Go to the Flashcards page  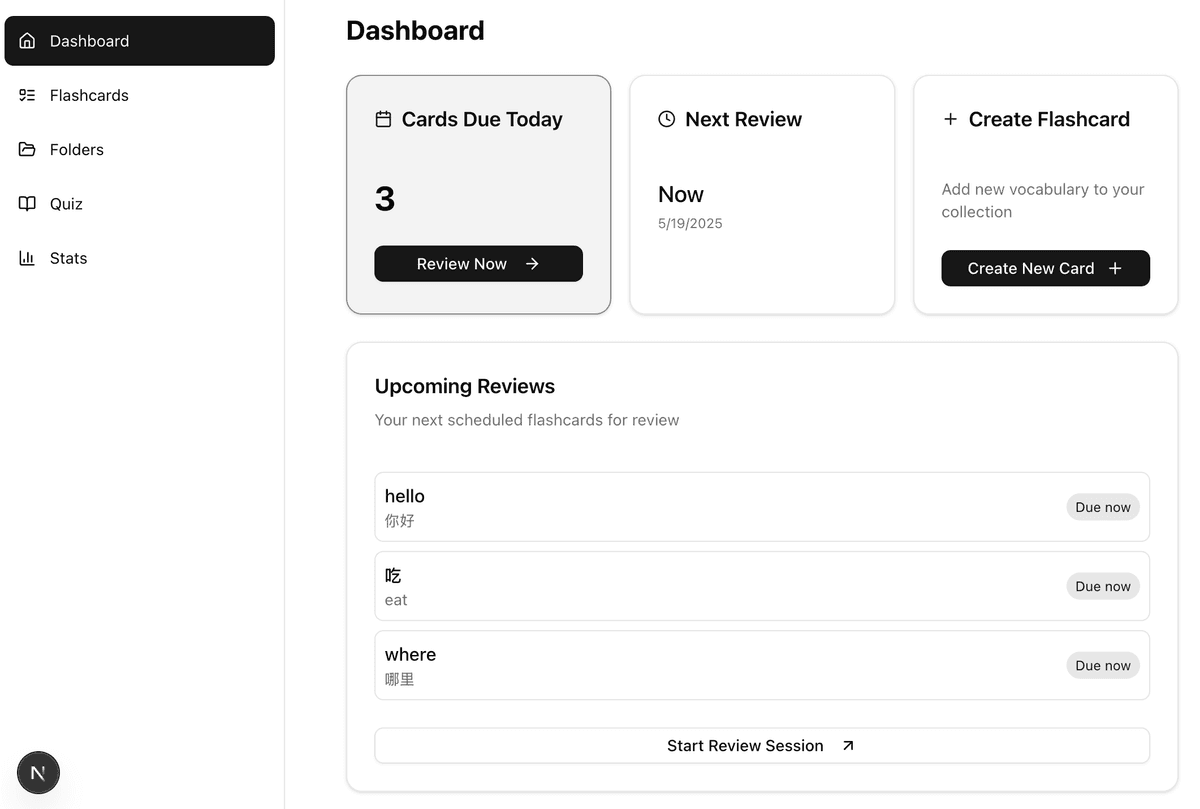[140, 95]
